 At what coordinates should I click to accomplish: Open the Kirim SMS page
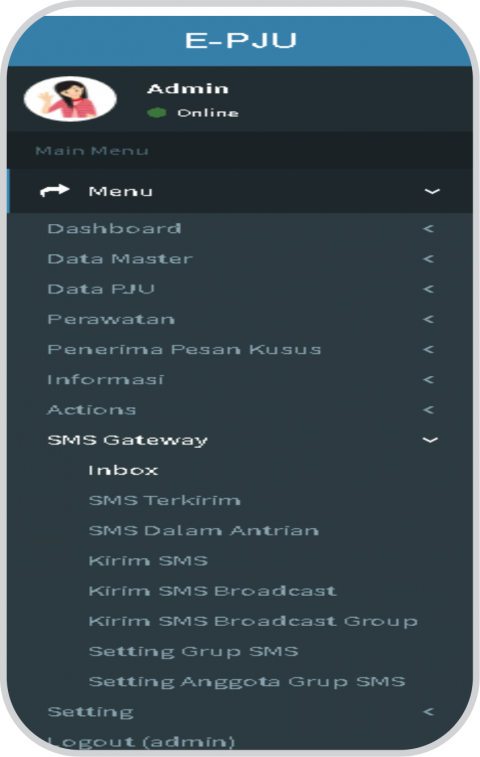click(x=148, y=561)
